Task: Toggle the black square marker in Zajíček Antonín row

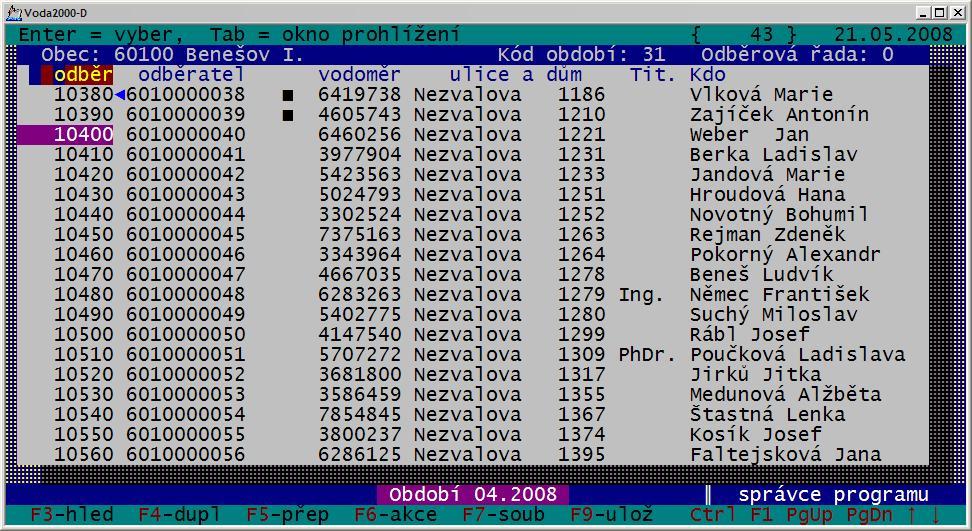Action: pos(288,116)
